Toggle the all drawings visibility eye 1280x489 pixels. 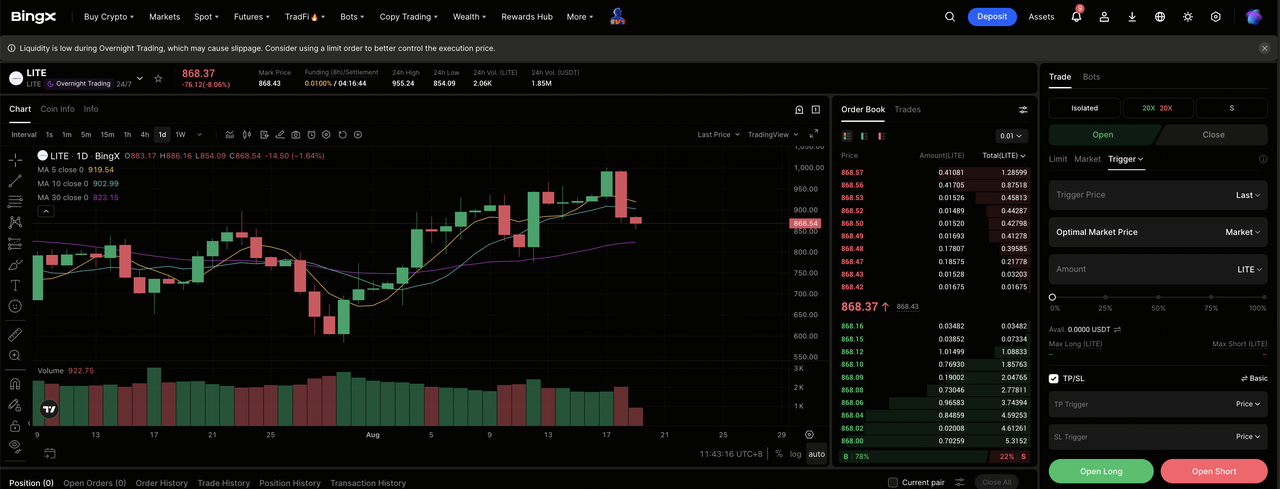15,445
